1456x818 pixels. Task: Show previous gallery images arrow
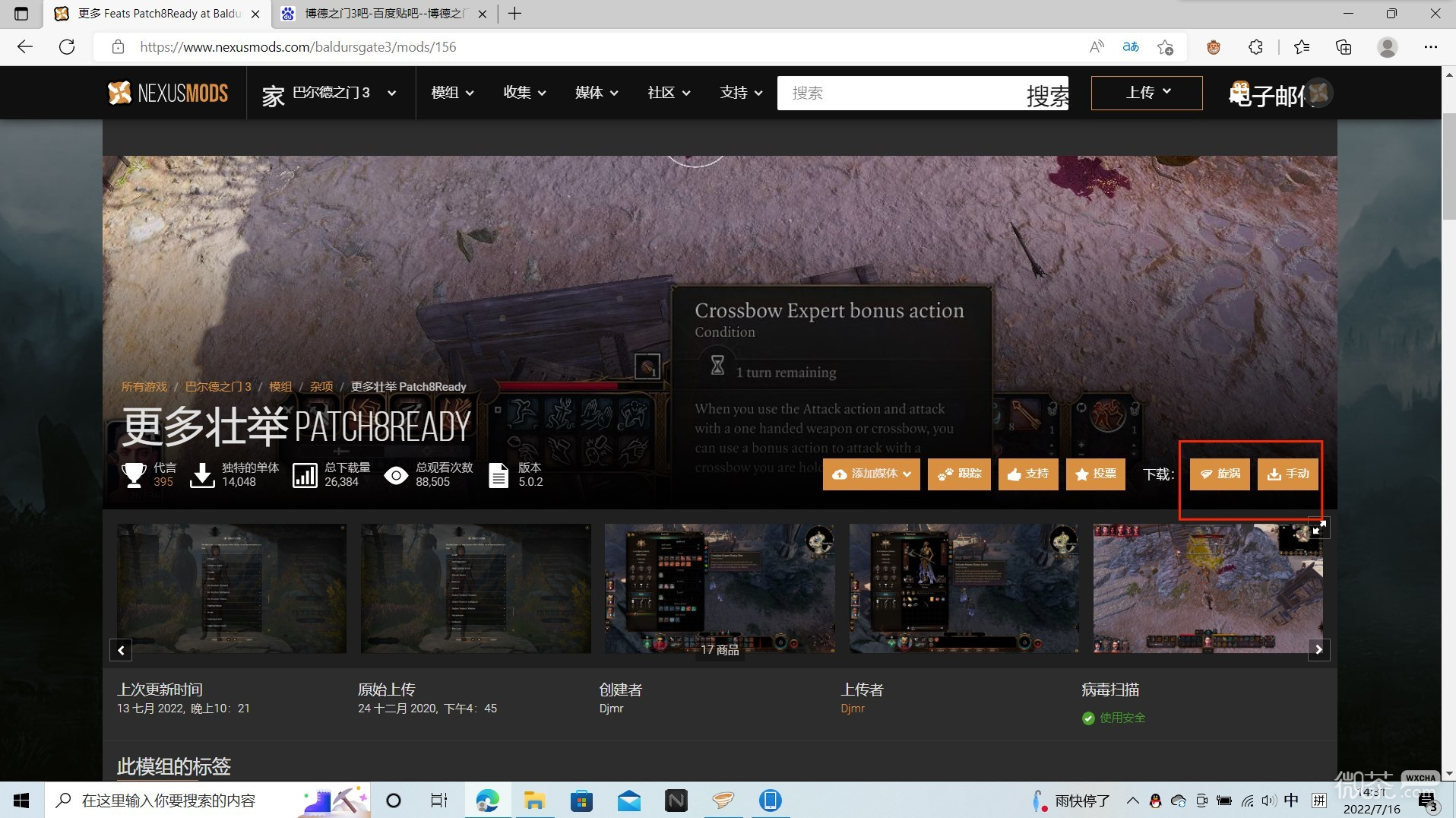click(x=121, y=650)
